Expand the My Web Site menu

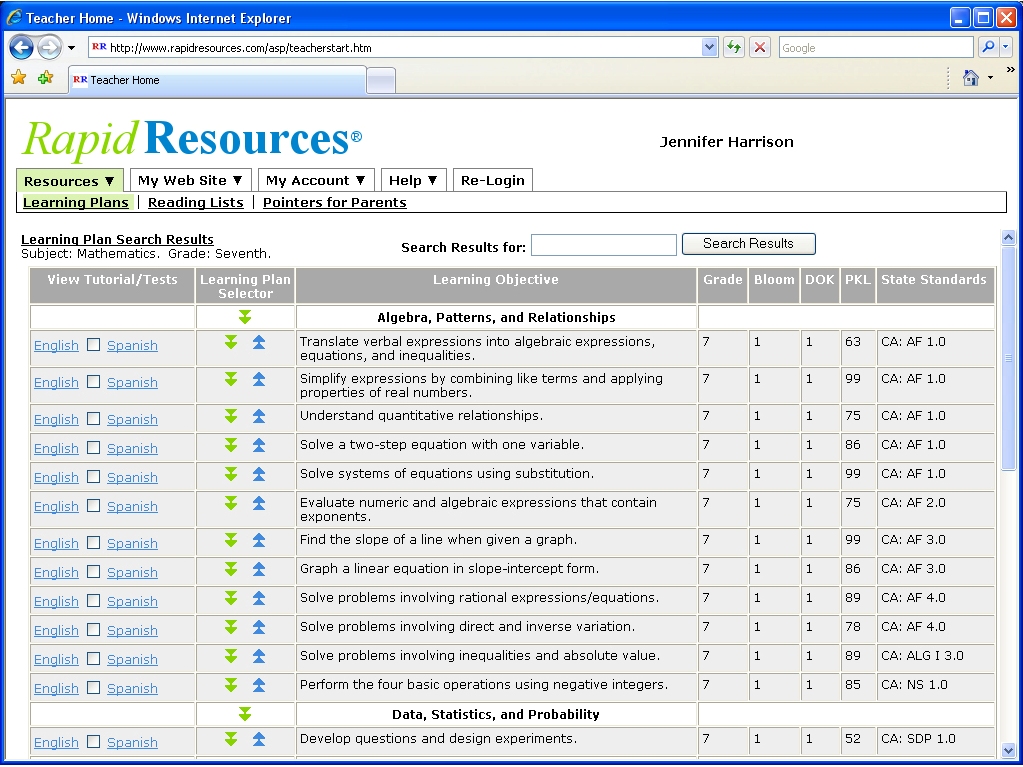190,181
